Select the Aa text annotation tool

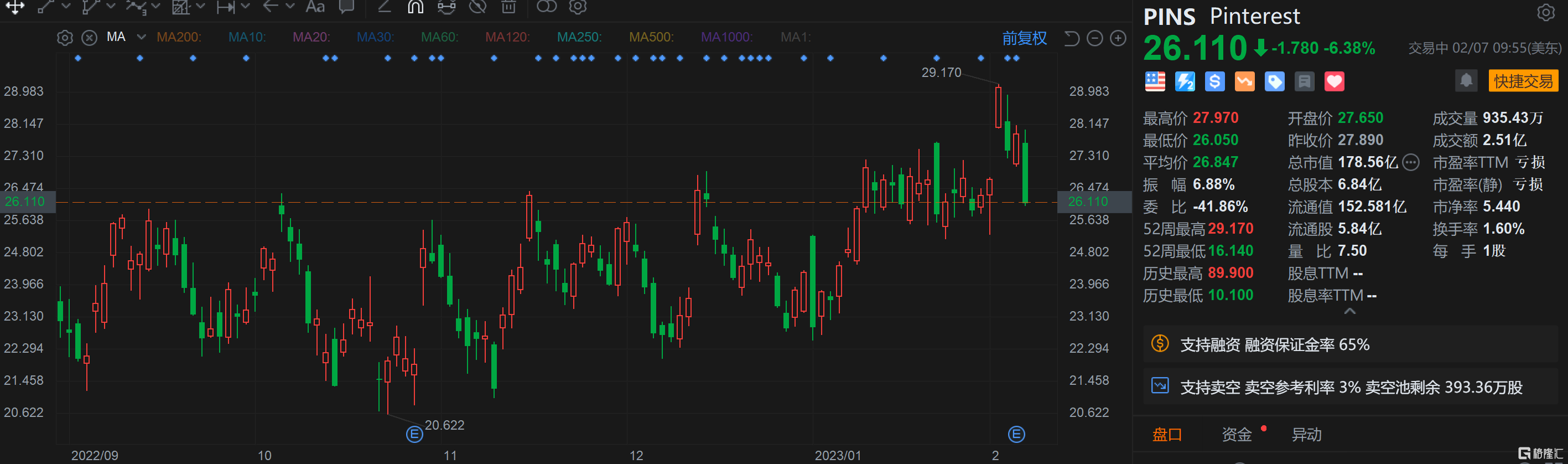[315, 7]
